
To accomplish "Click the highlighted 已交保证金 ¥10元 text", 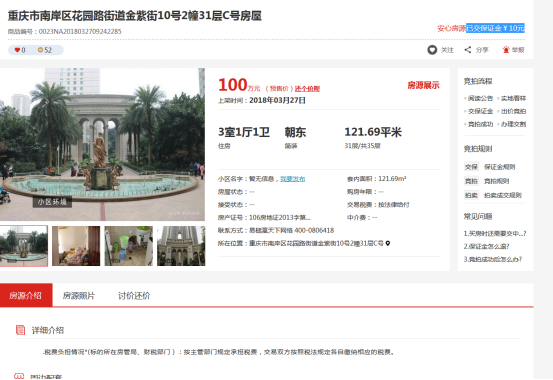I will click(495, 28).
